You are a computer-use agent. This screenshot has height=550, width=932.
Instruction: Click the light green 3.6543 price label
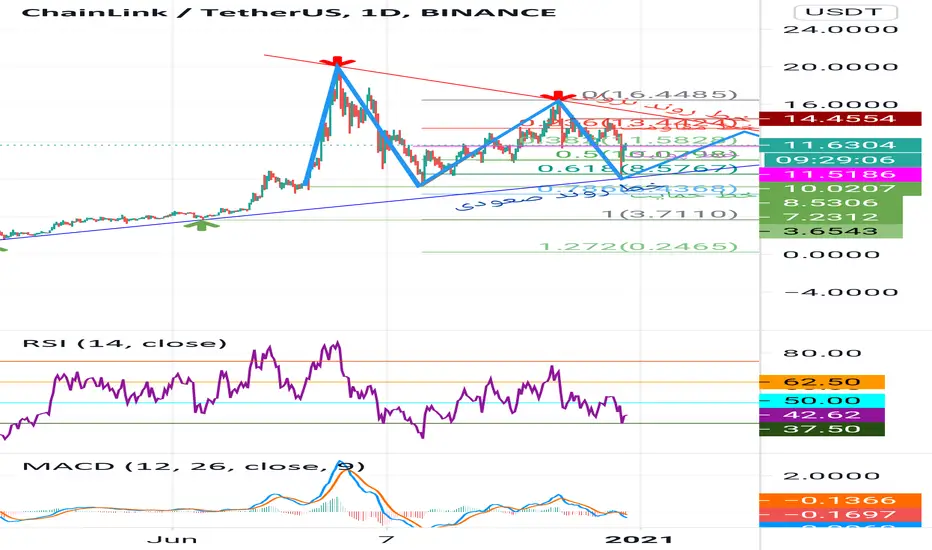coord(831,231)
